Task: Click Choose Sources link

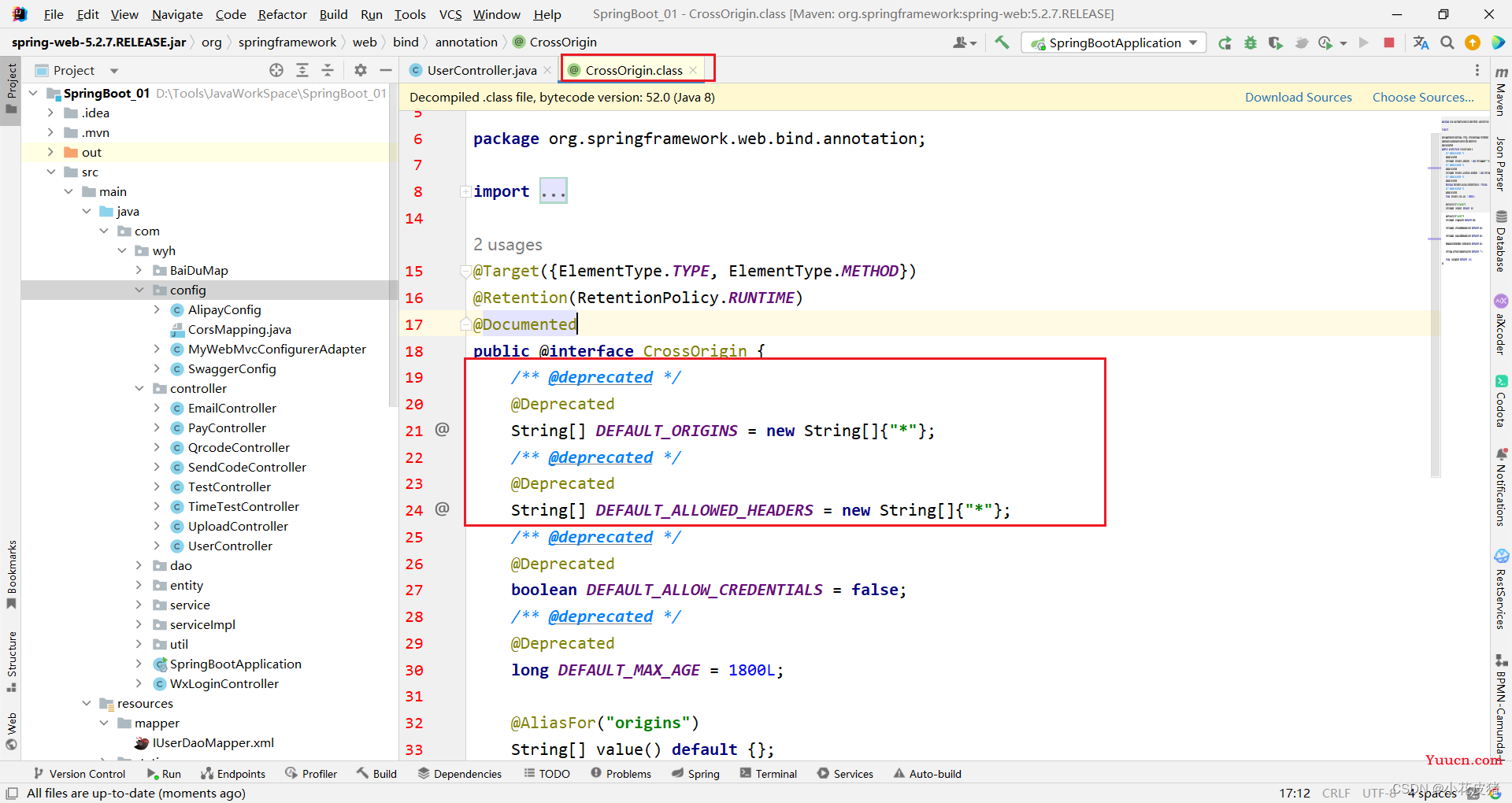Action: pyautogui.click(x=1423, y=97)
